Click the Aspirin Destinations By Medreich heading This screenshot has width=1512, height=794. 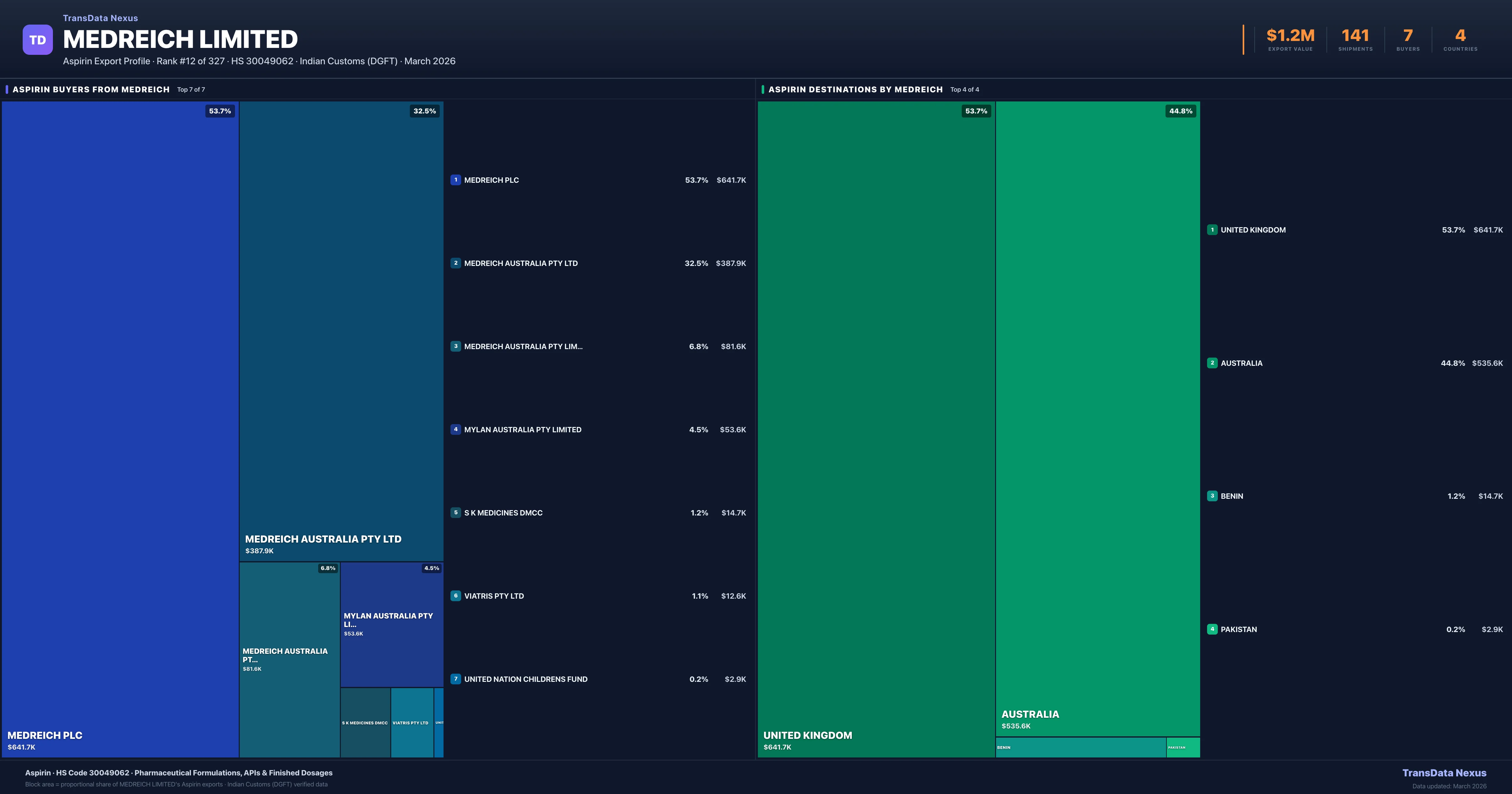click(x=855, y=89)
